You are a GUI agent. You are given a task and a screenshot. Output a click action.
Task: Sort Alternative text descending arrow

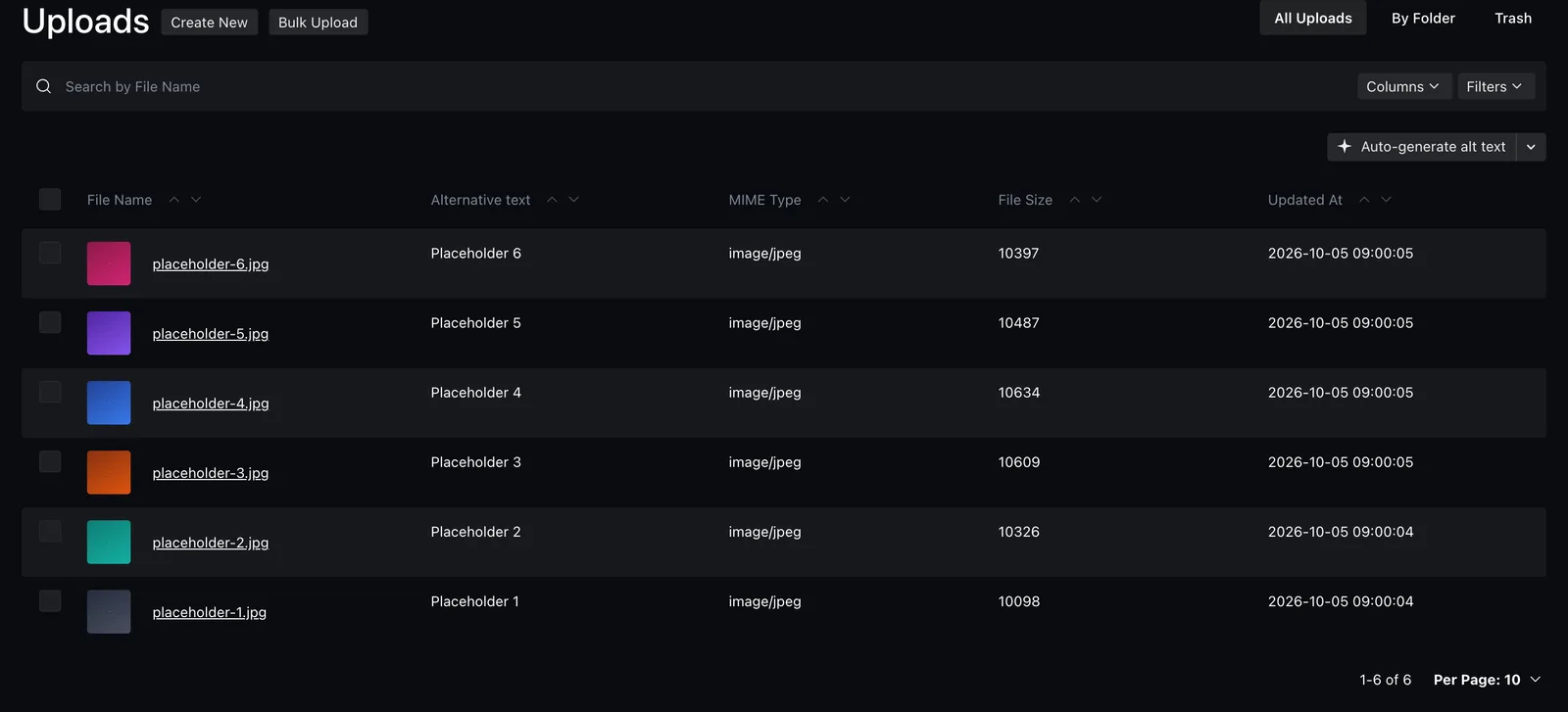pyautogui.click(x=574, y=200)
